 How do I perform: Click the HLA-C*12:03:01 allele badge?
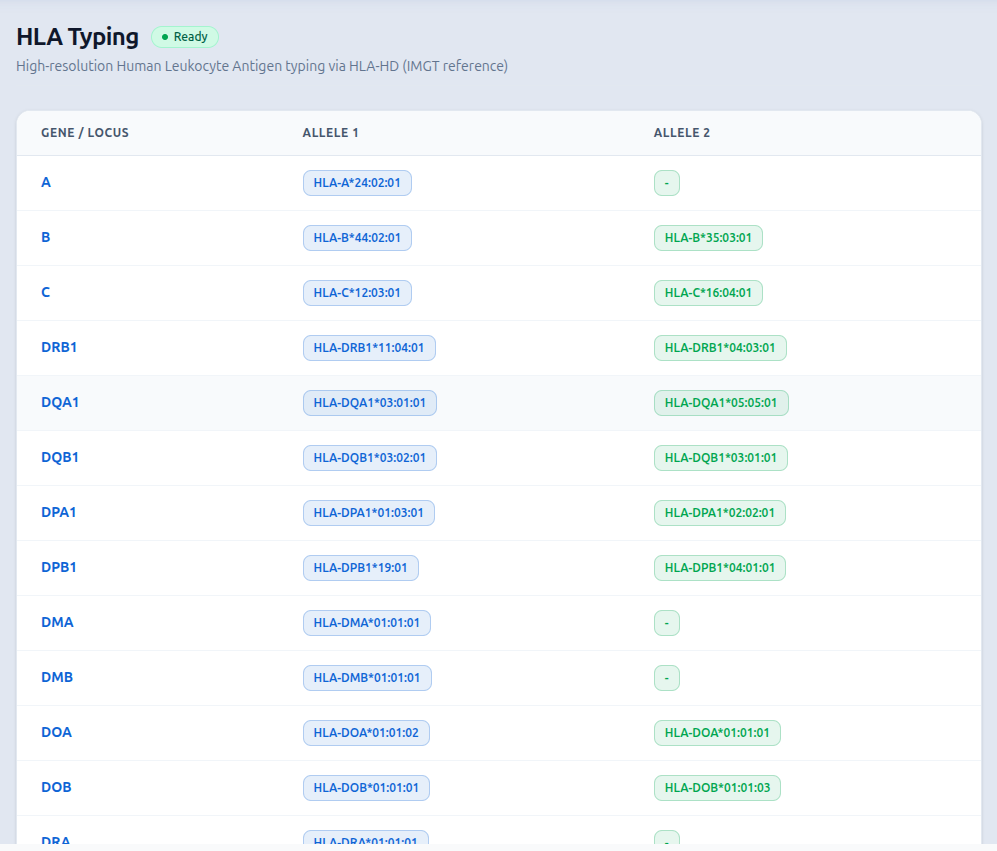(x=357, y=293)
